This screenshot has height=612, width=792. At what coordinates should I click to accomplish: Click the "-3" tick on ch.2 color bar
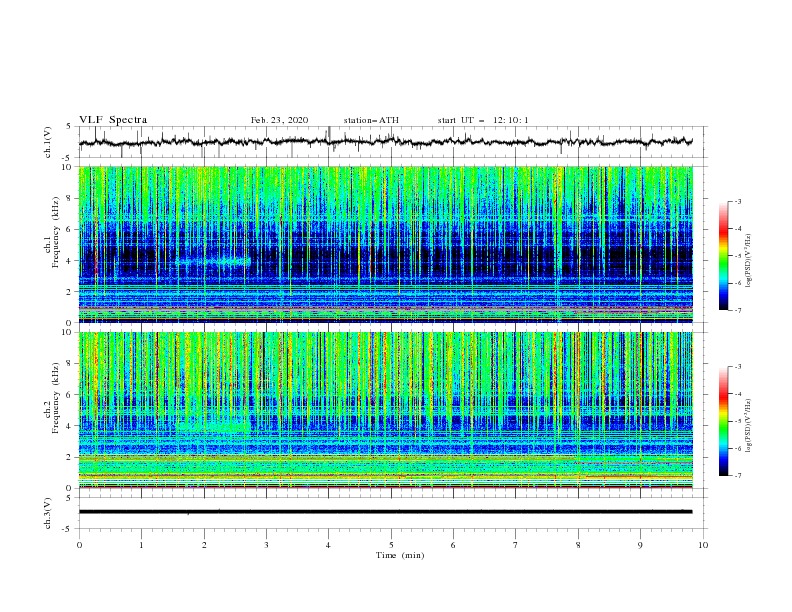[738, 367]
